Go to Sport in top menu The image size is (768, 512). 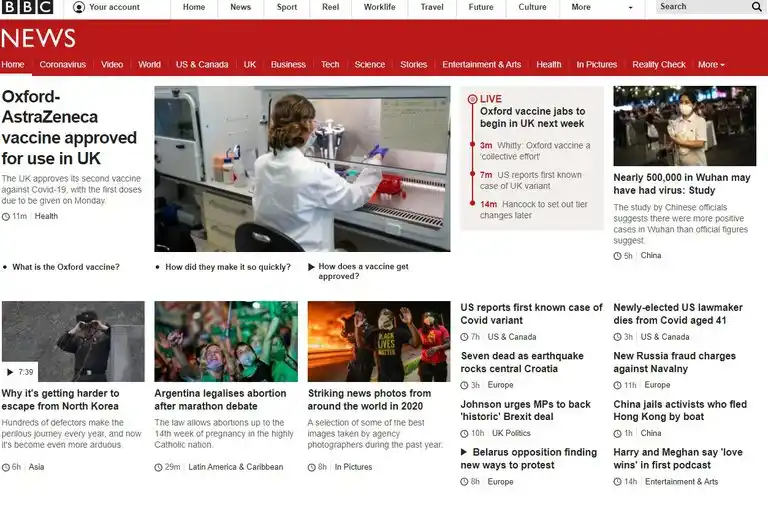click(287, 7)
